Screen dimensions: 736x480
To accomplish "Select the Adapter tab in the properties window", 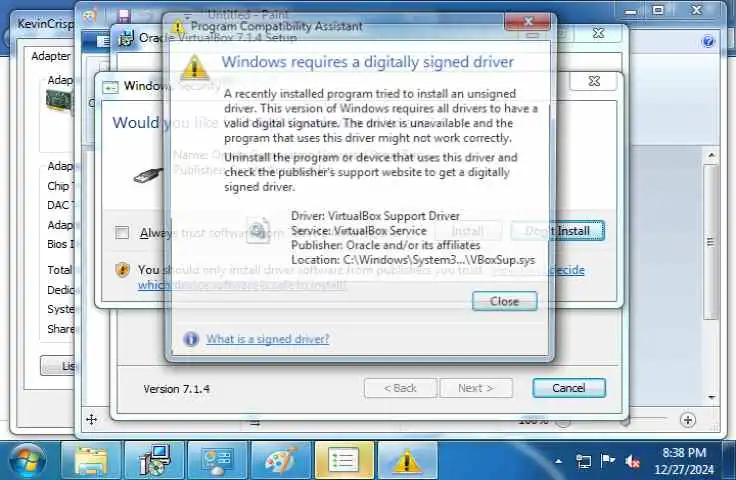I will coord(50,56).
